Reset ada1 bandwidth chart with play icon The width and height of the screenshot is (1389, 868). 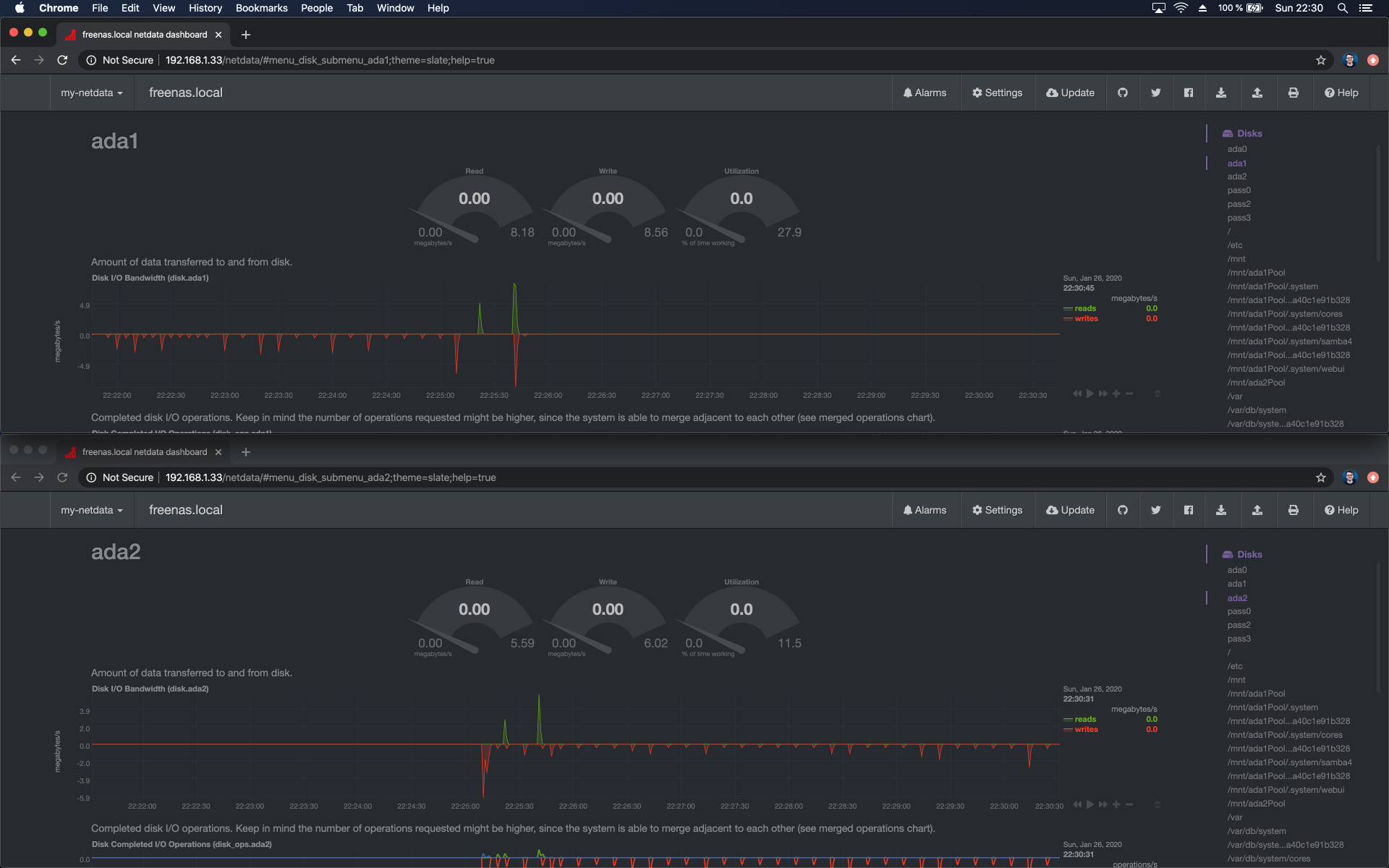[1089, 393]
